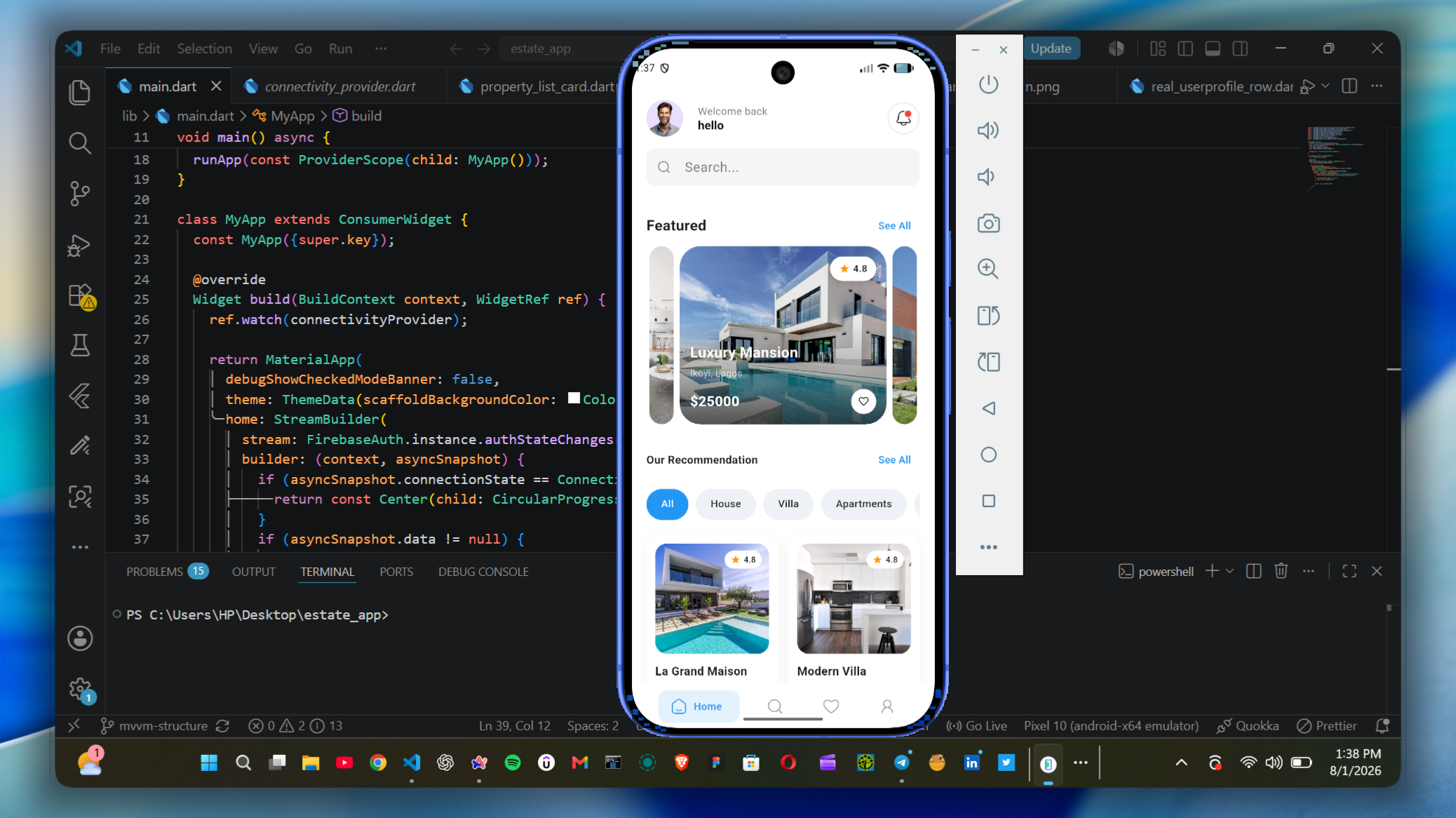Open Manage gear in activity bar
Image resolution: width=1456 pixels, height=818 pixels.
click(81, 690)
